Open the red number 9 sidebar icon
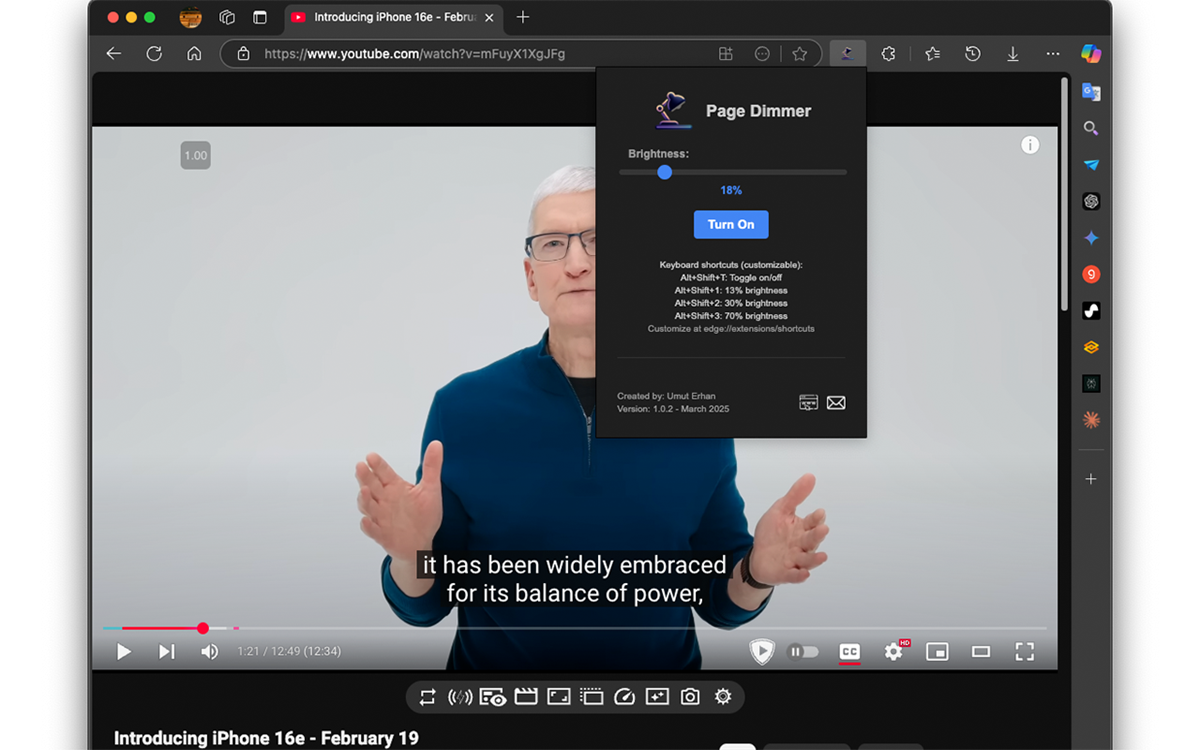This screenshot has height=750, width=1200. tap(1091, 274)
